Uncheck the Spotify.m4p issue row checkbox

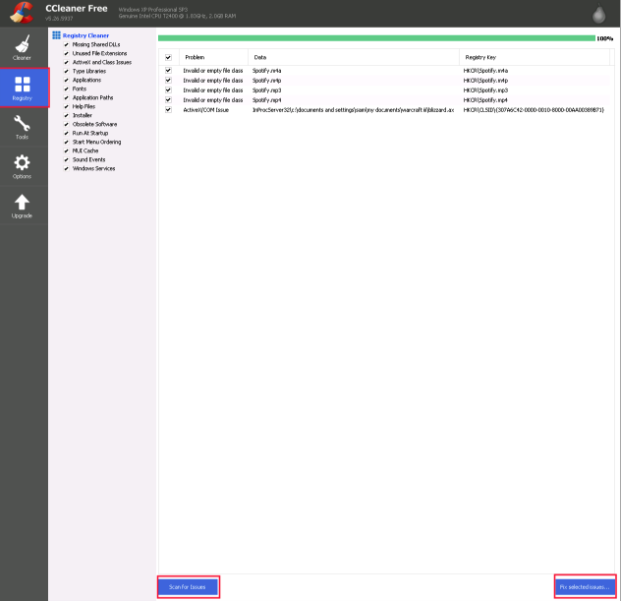(168, 81)
